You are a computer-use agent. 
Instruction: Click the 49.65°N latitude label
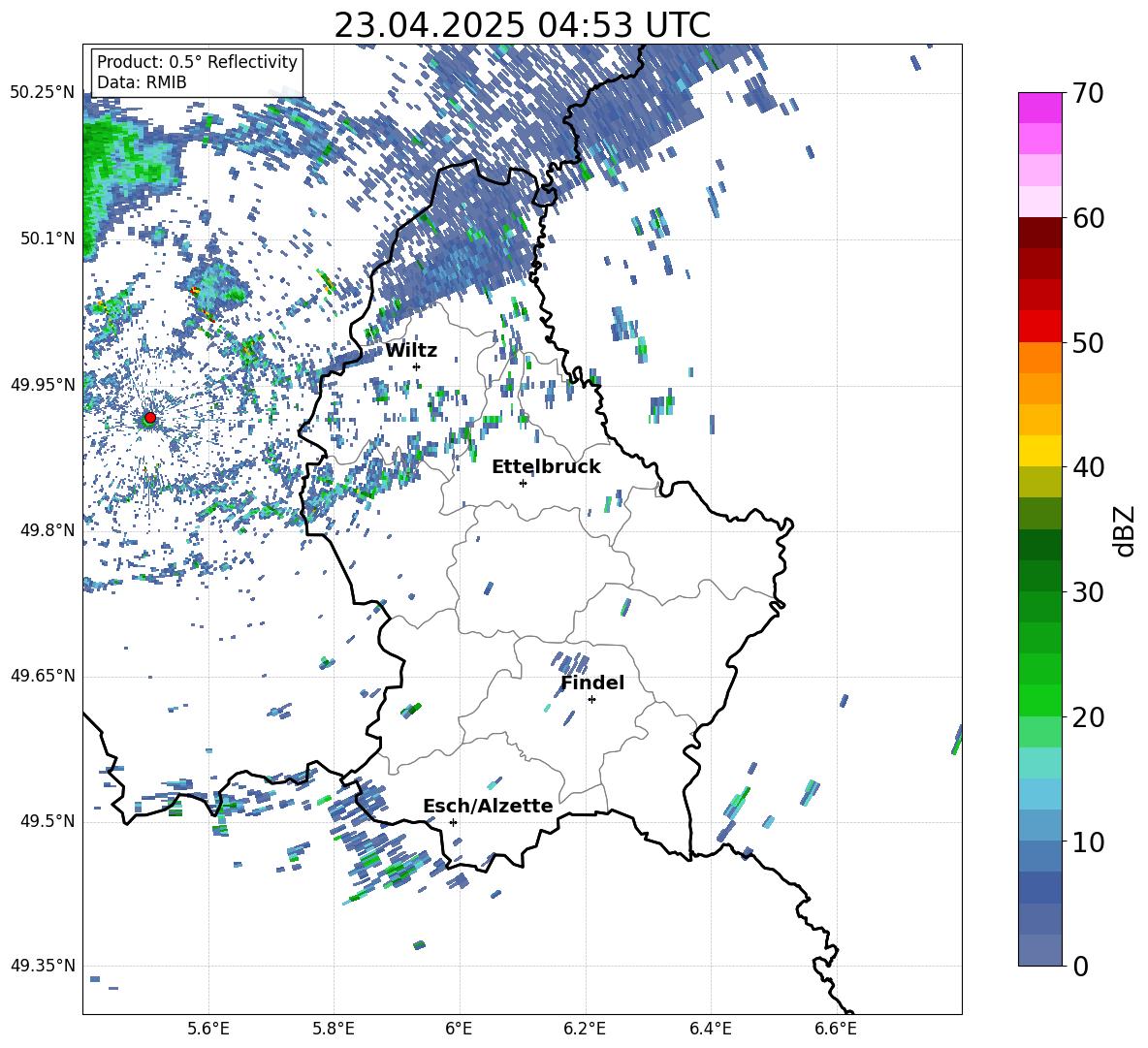43,676
